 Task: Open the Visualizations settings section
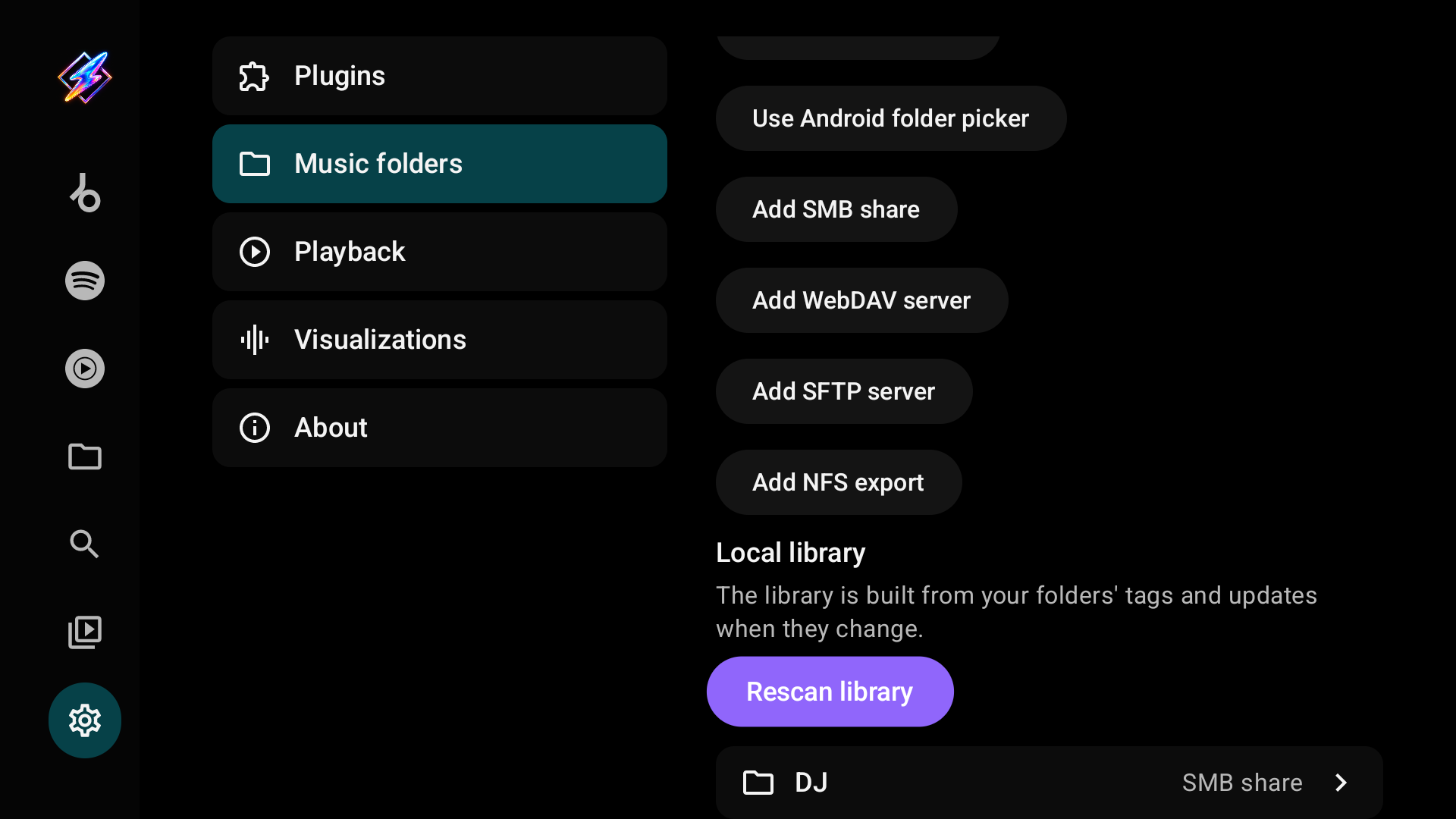tap(440, 340)
